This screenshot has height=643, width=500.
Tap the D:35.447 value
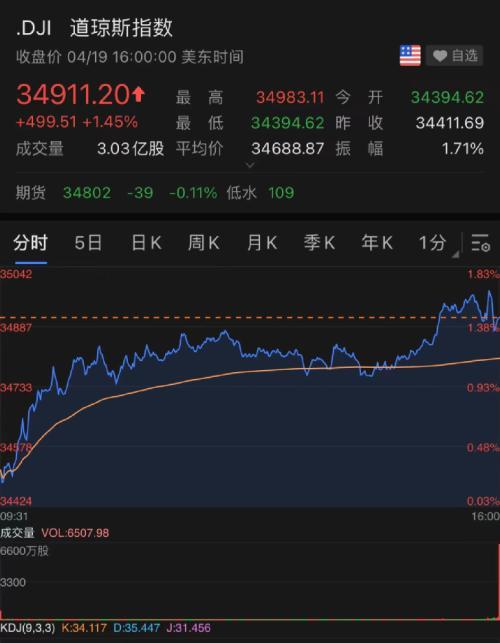coord(137,628)
